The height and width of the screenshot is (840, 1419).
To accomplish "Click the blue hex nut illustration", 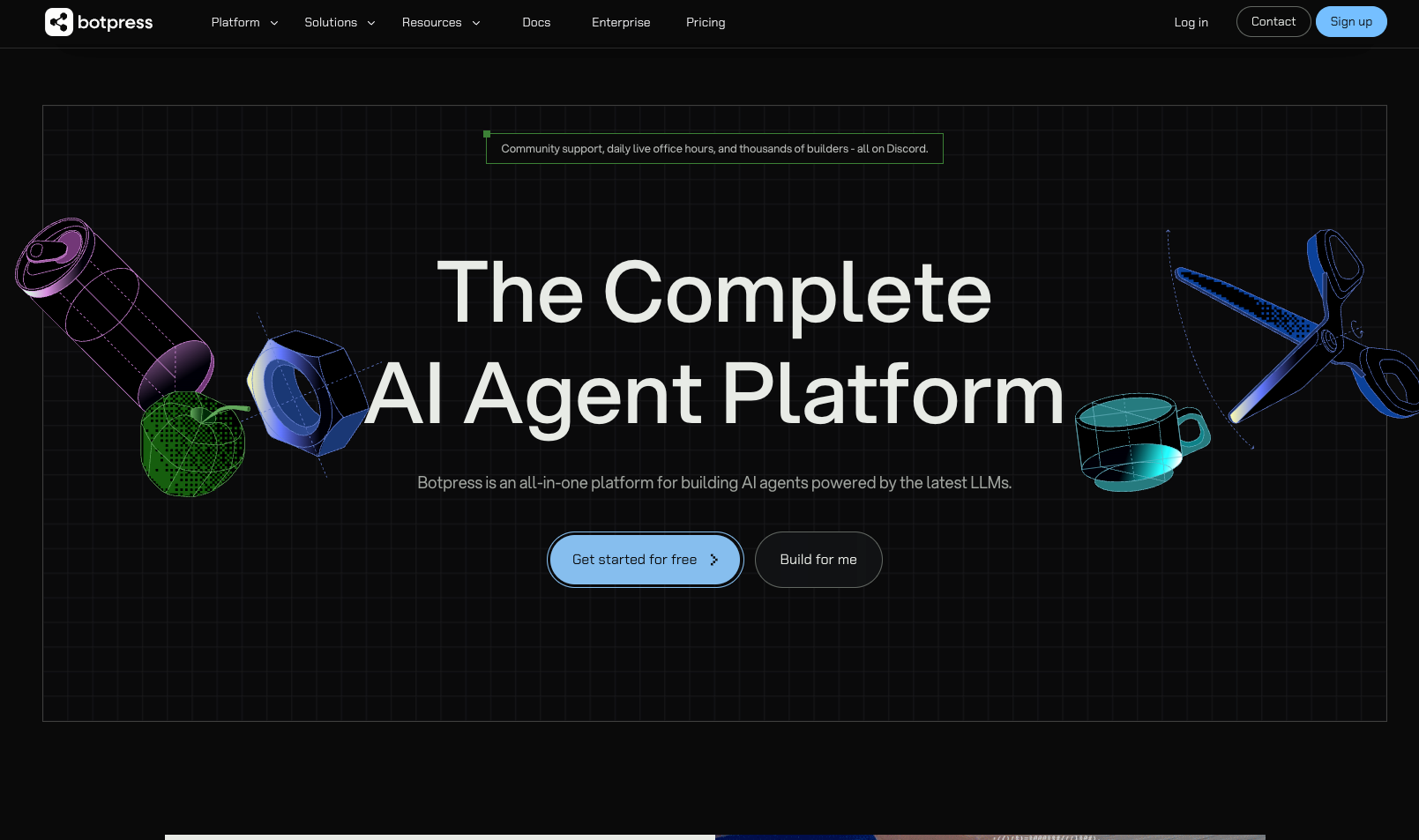I will click(x=306, y=394).
